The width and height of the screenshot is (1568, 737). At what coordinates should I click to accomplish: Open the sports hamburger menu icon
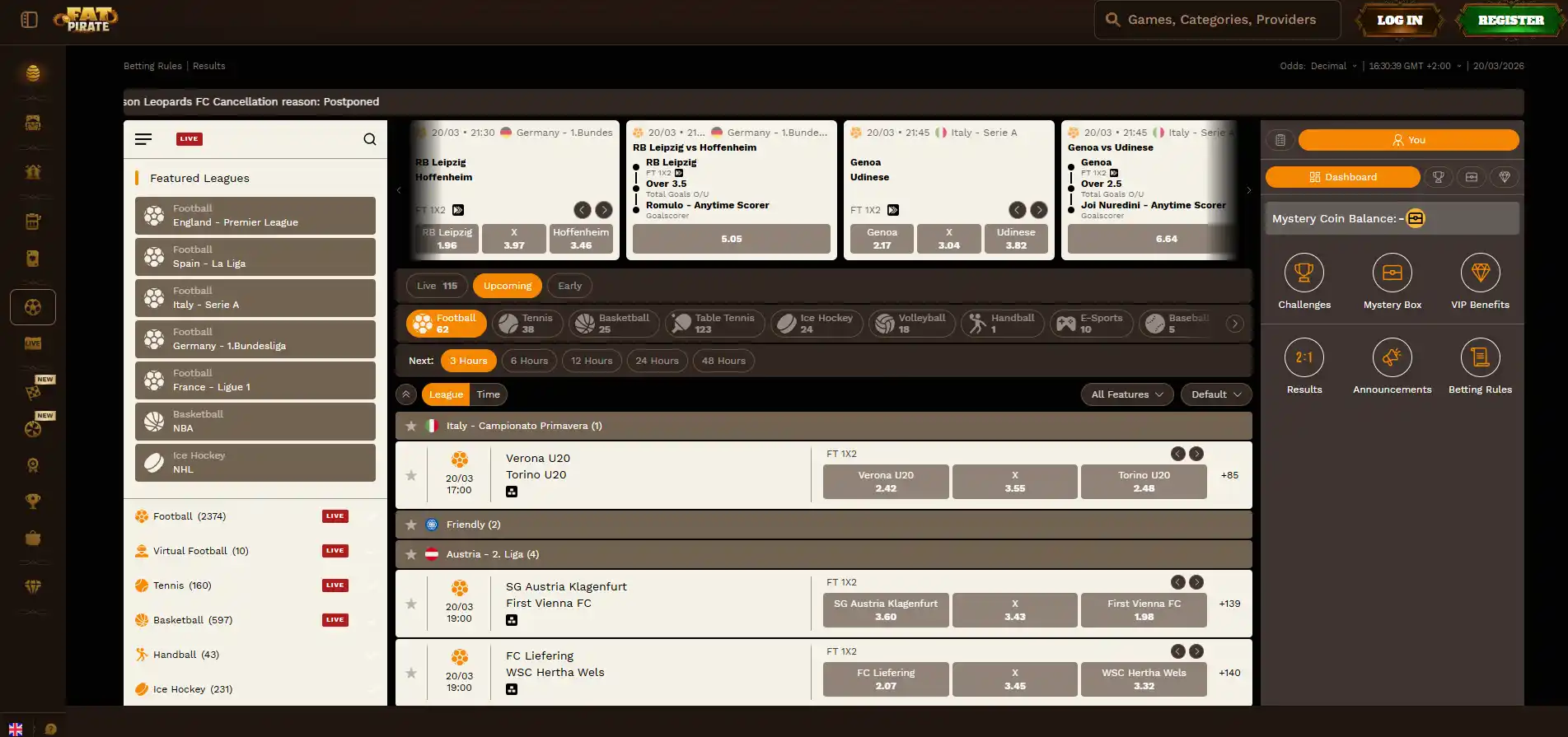143,139
